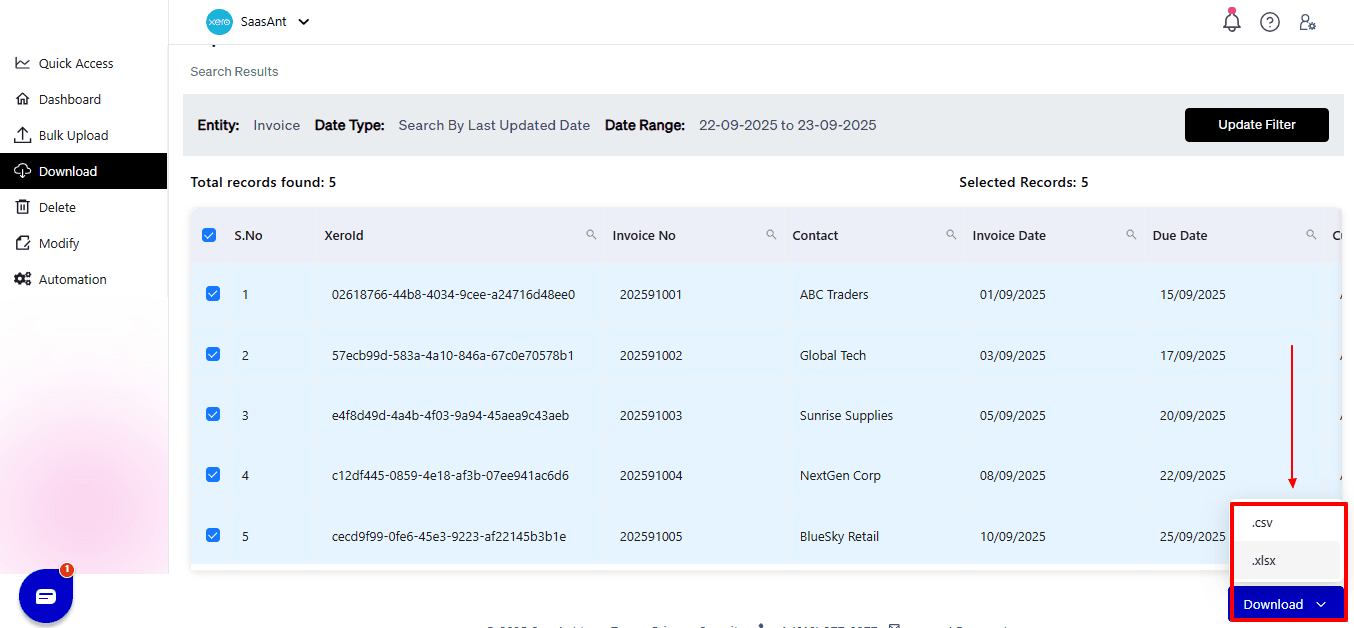Toggle the select-all header checkbox
This screenshot has width=1354, height=628.
(209, 235)
